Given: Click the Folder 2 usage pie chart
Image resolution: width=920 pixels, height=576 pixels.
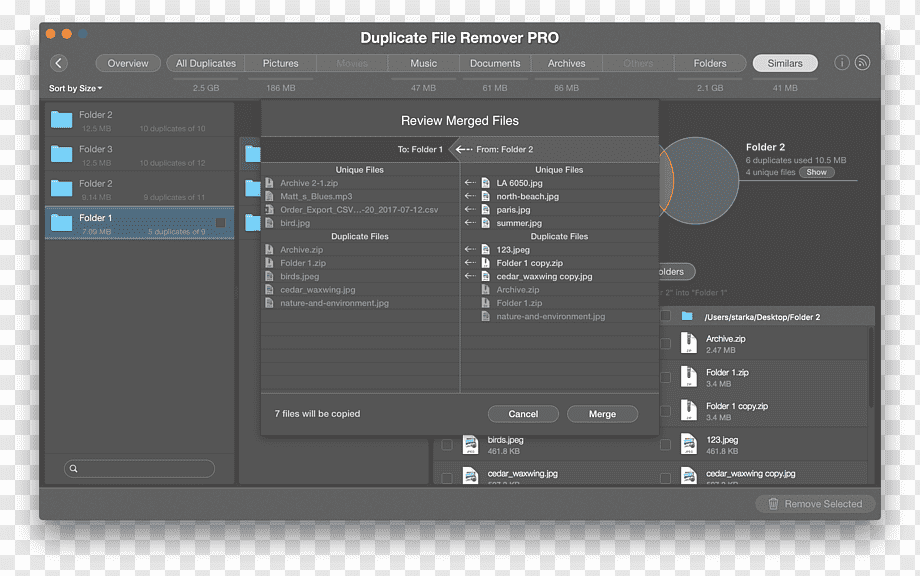Looking at the screenshot, I should (698, 181).
